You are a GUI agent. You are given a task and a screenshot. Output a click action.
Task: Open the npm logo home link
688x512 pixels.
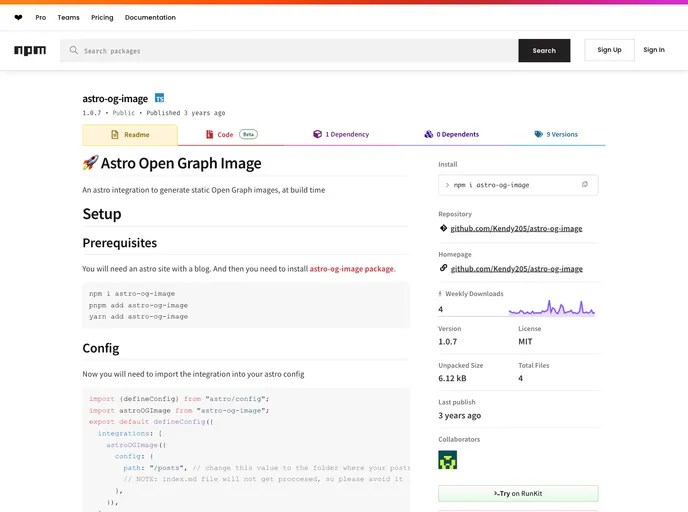tap(30, 50)
